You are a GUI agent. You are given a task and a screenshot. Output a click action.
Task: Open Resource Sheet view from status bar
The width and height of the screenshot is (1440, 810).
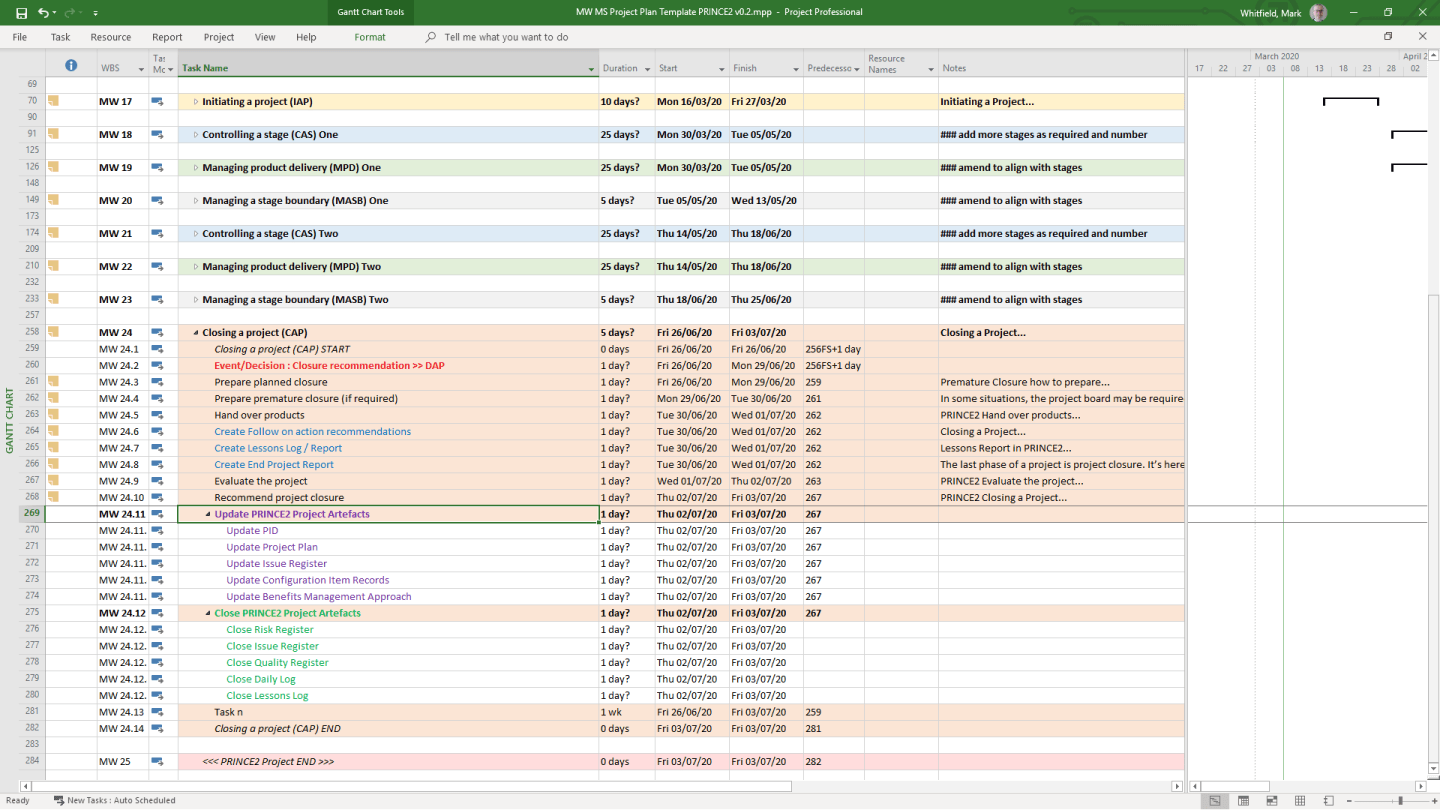pos(1298,800)
